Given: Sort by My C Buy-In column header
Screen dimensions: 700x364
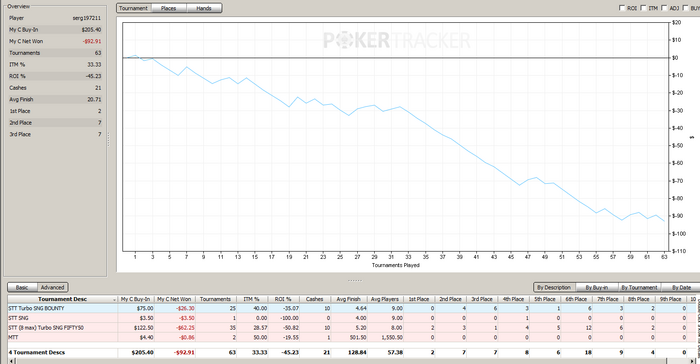Looking at the screenshot, I should click(x=135, y=299).
